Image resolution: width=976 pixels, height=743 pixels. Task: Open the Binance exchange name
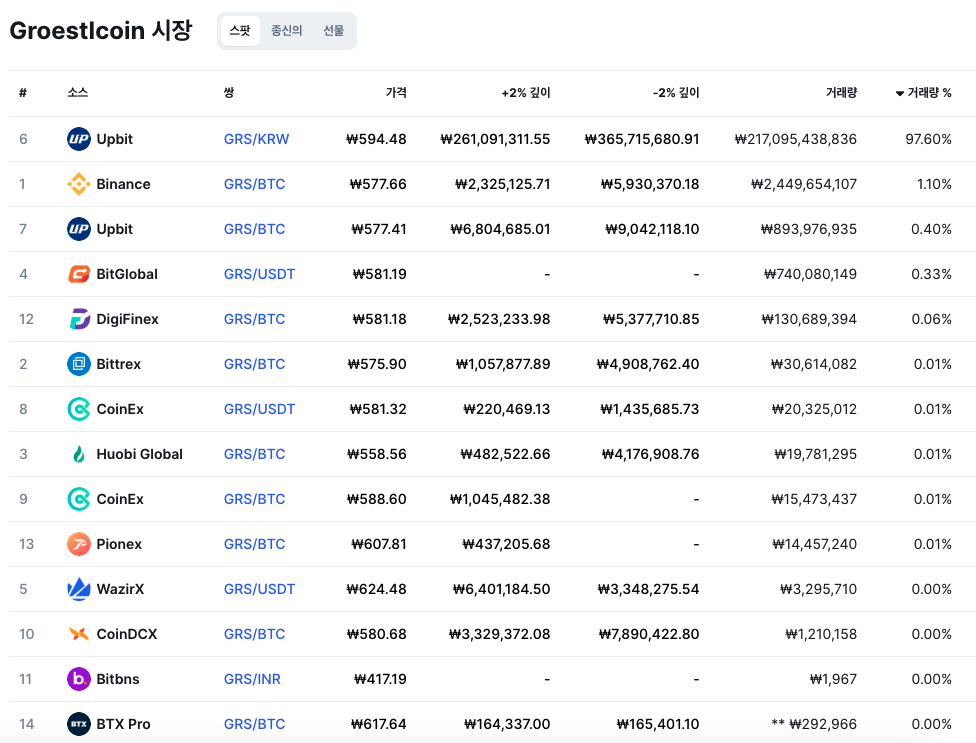[123, 184]
